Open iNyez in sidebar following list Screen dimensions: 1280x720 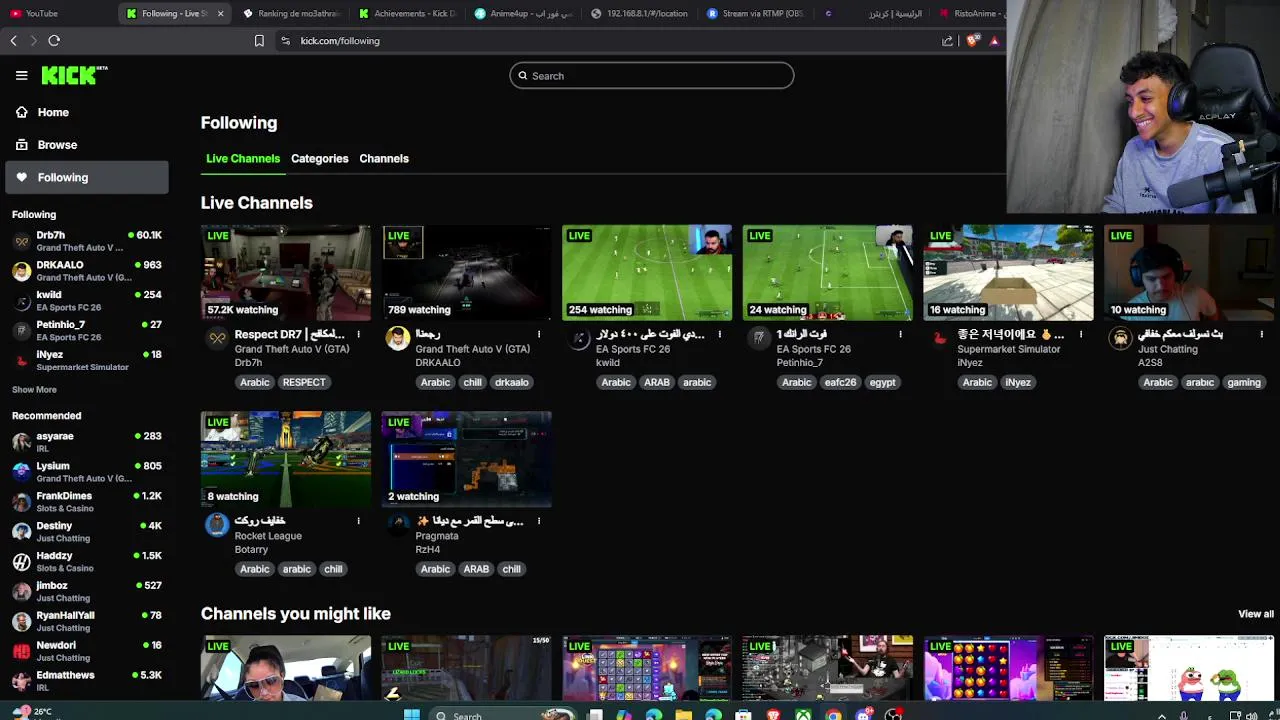pyautogui.click(x=86, y=360)
